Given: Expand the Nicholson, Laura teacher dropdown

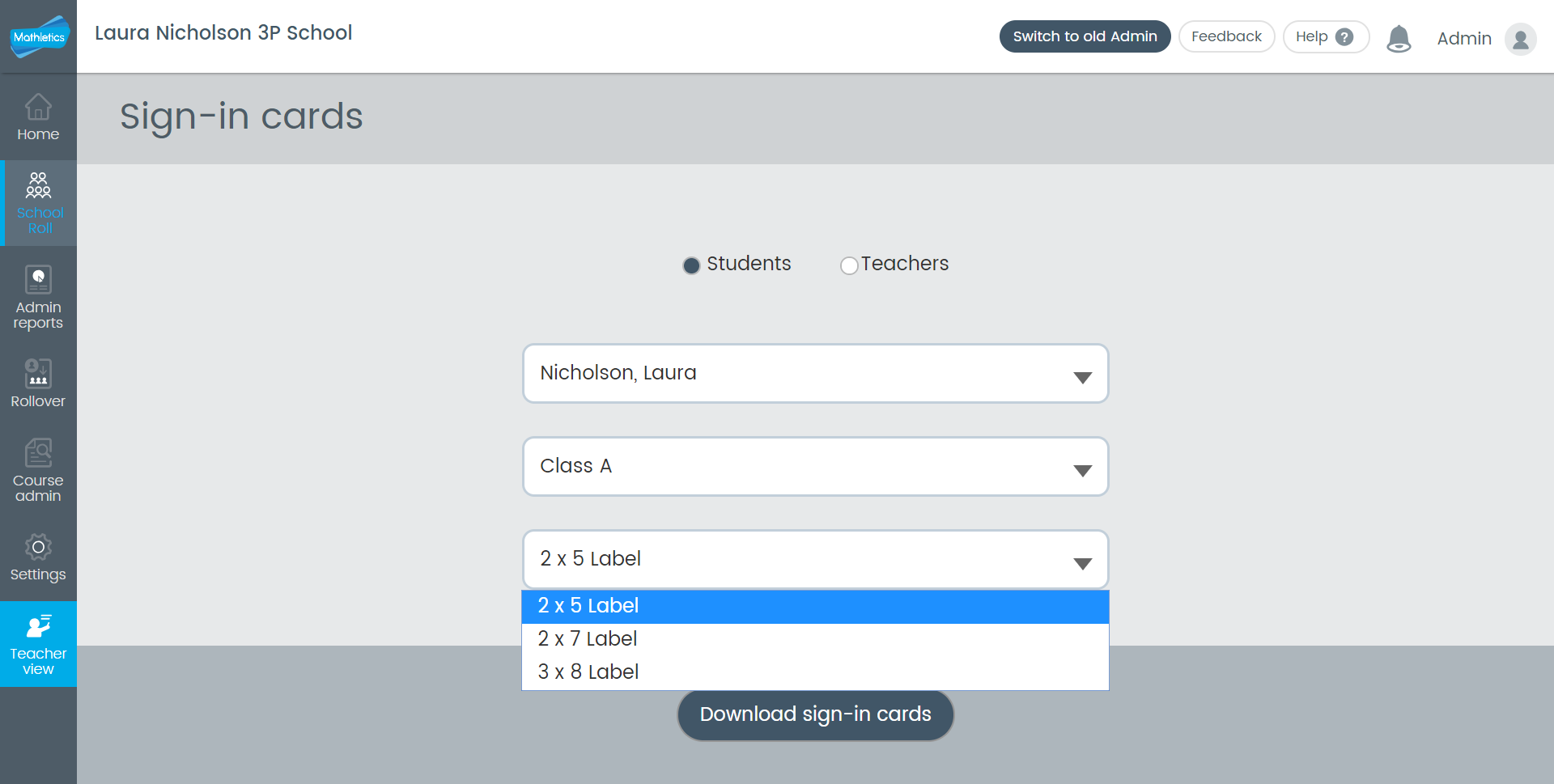Looking at the screenshot, I should coord(815,373).
